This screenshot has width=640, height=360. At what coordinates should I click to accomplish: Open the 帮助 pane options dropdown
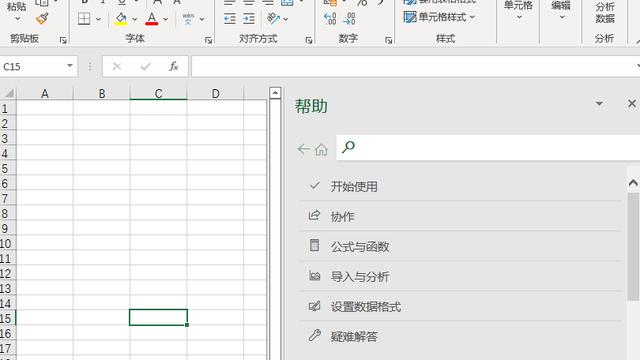point(599,104)
